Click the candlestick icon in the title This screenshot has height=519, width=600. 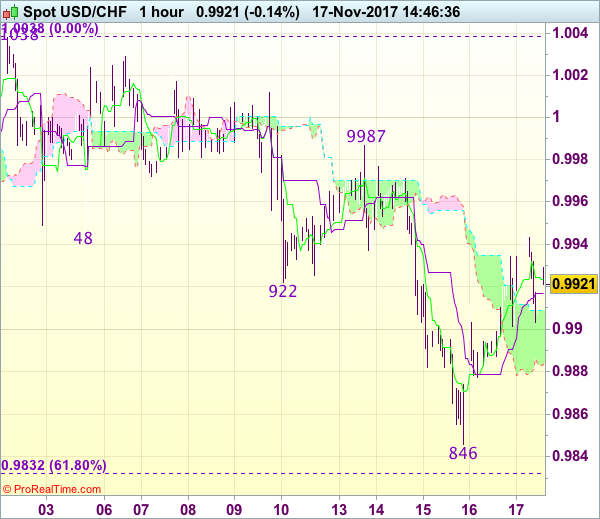pyautogui.click(x=10, y=12)
